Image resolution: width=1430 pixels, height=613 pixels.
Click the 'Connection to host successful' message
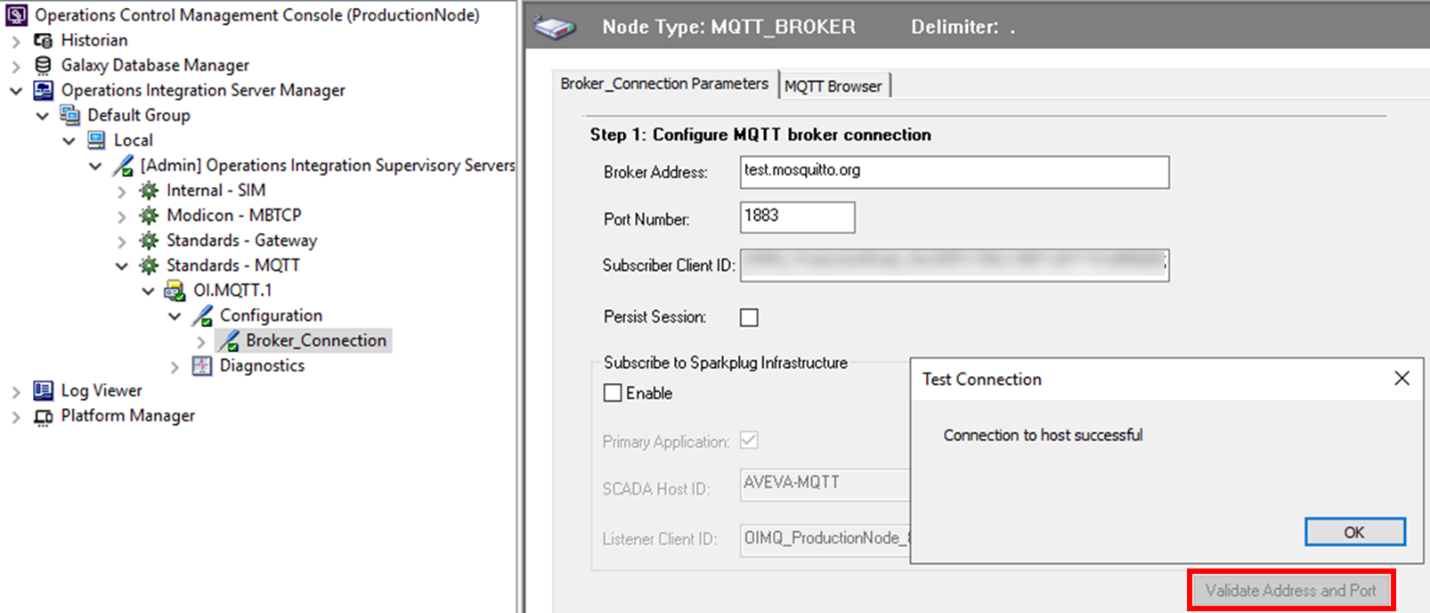pos(1043,435)
